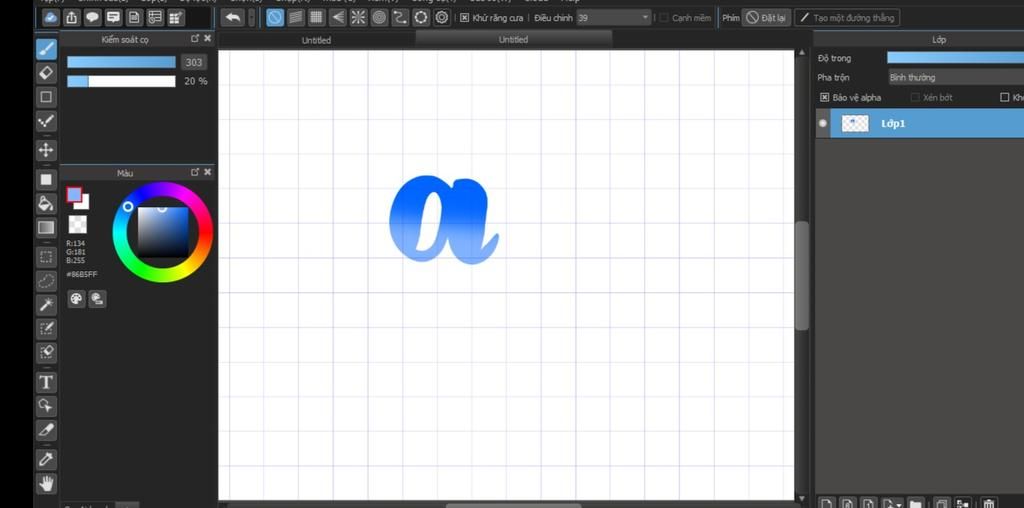Screen dimensions: 1024x508
Task: Toggle the Khử răng cưa checkbox
Action: pos(464,18)
